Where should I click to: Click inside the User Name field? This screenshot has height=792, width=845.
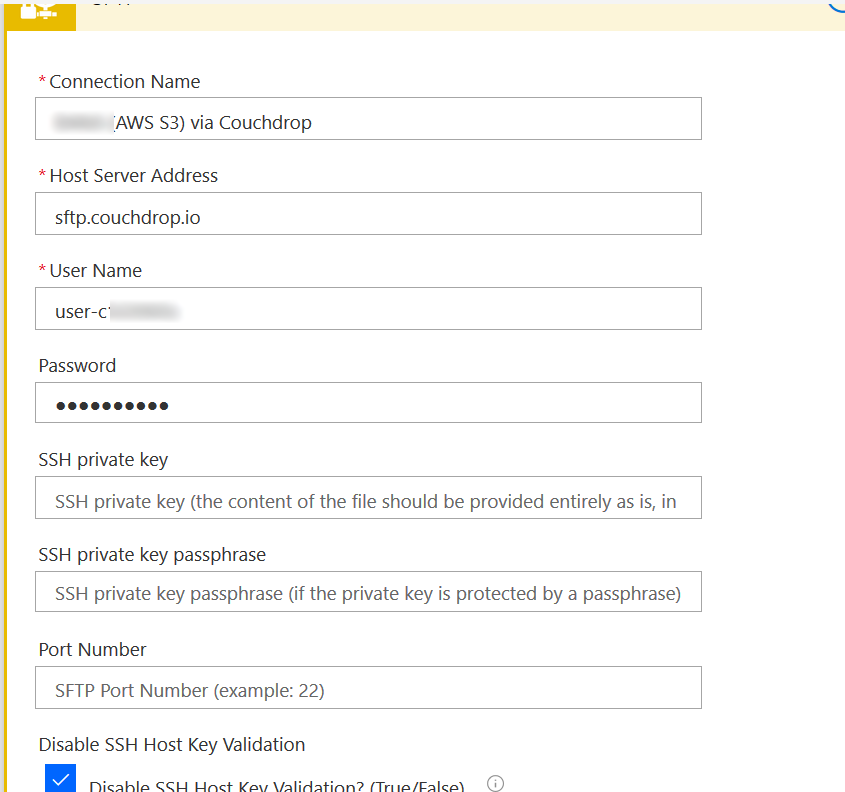coord(368,308)
